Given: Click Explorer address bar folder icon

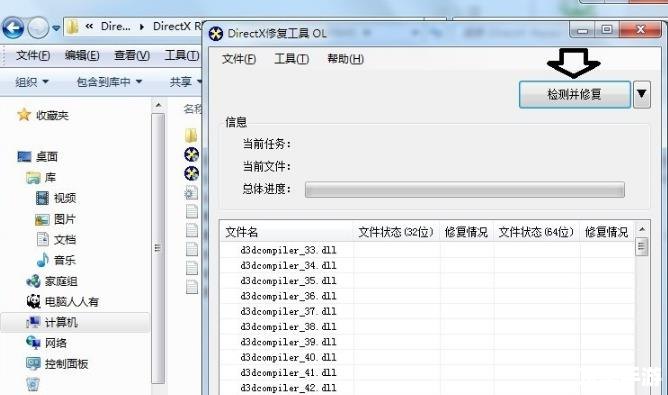Looking at the screenshot, I should coord(72,27).
